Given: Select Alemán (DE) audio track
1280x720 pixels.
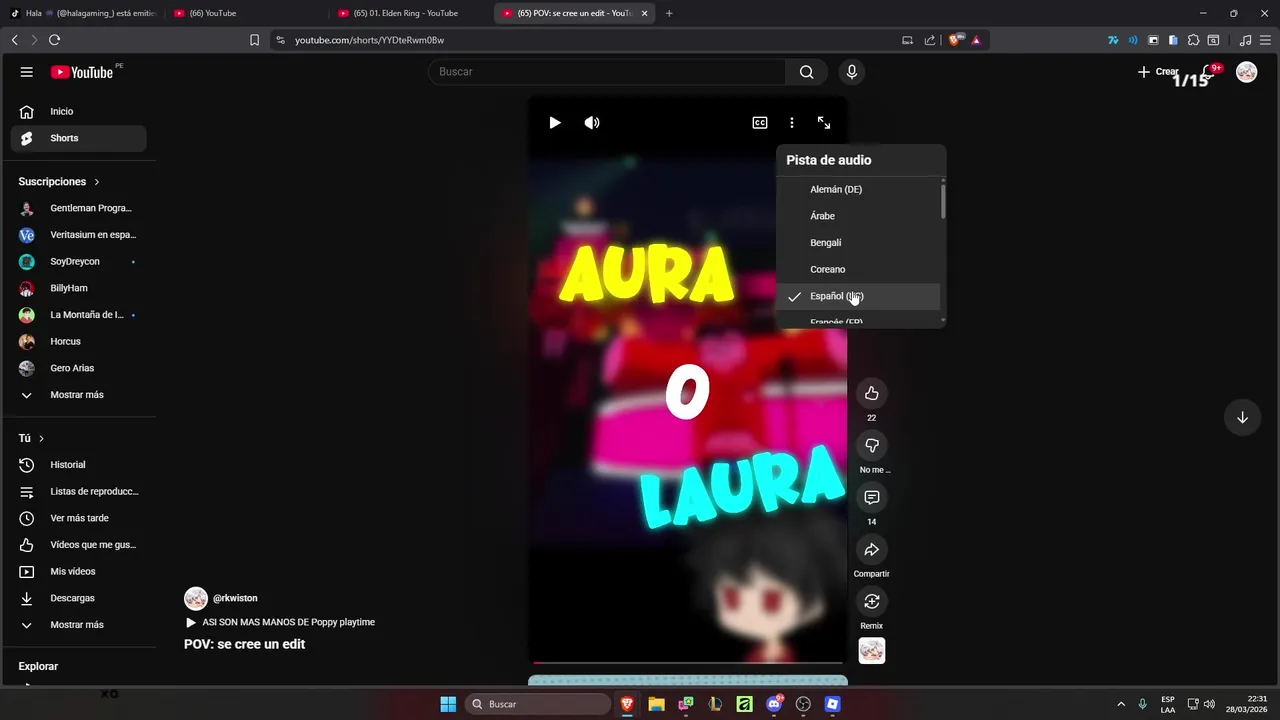Looking at the screenshot, I should [860, 189].
